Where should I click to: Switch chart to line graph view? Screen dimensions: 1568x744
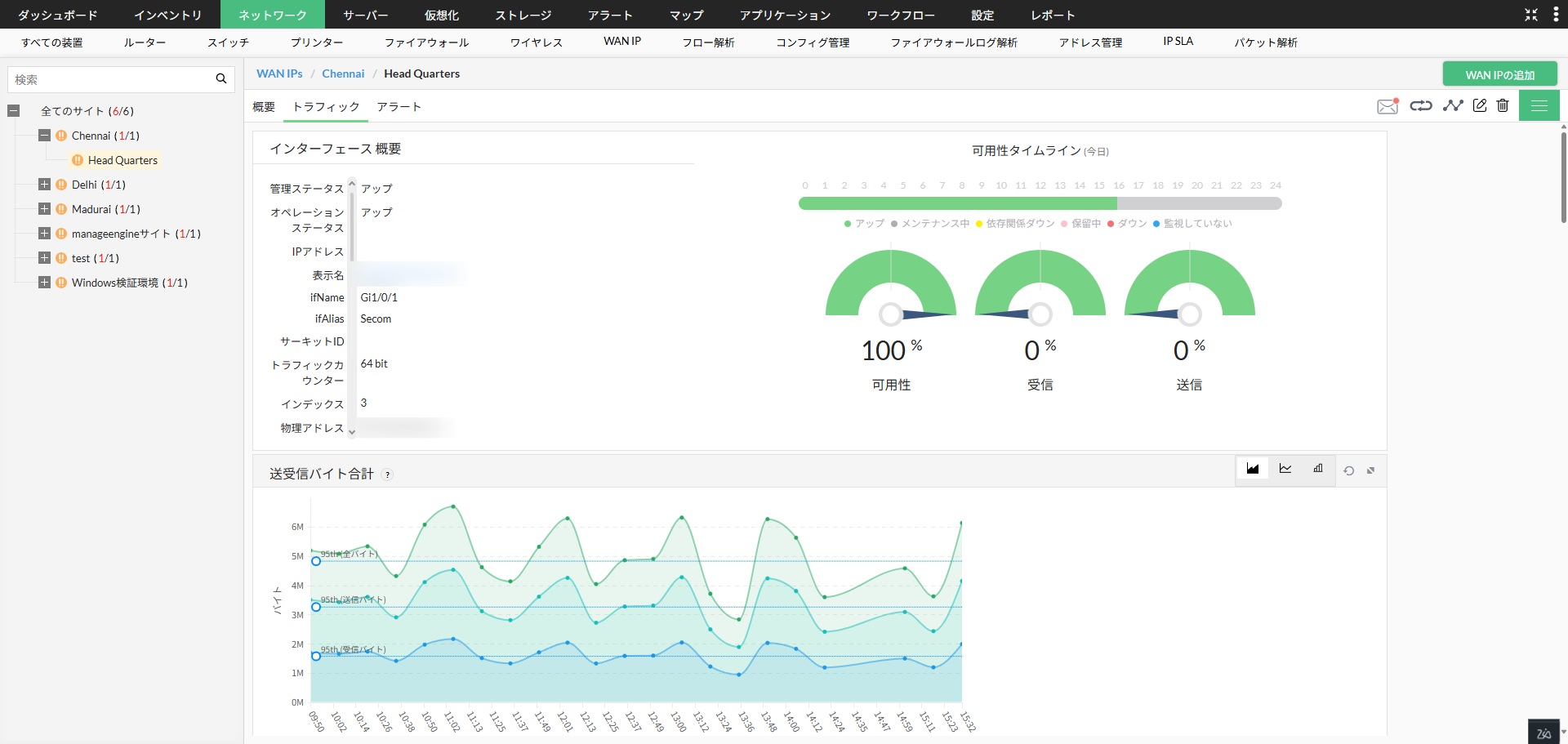click(1285, 469)
